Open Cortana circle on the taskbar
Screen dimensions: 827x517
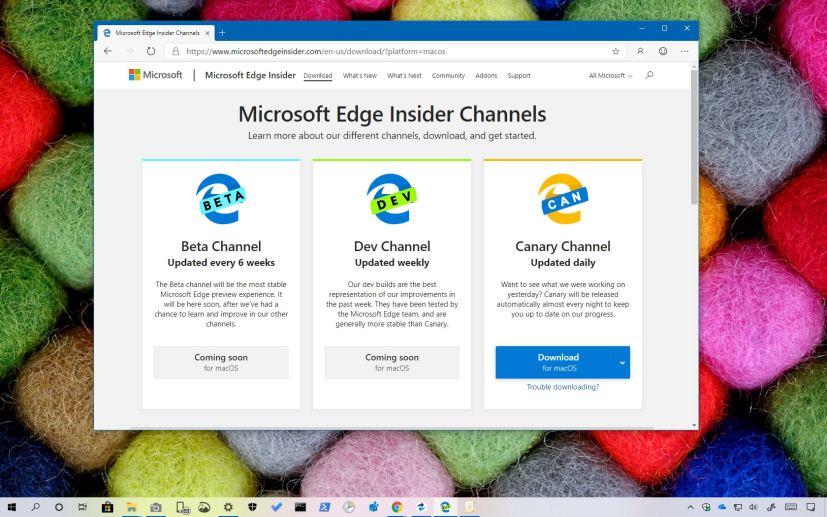[x=59, y=508]
